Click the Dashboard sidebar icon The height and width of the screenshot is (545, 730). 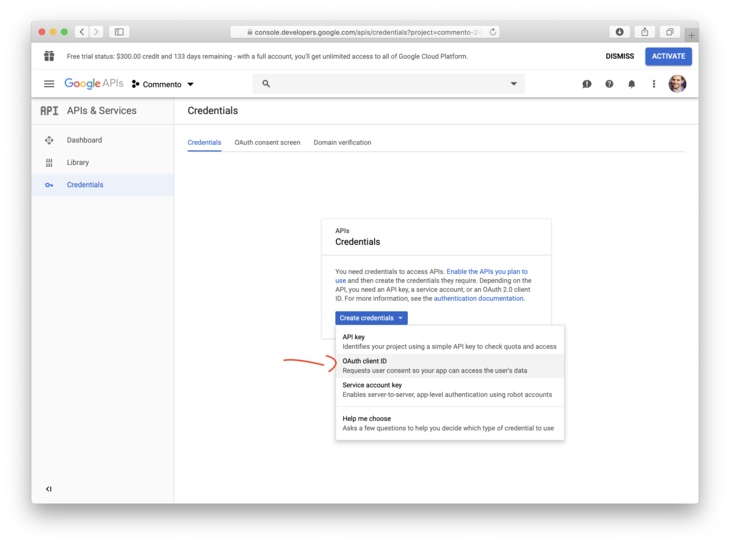pyautogui.click(x=49, y=140)
